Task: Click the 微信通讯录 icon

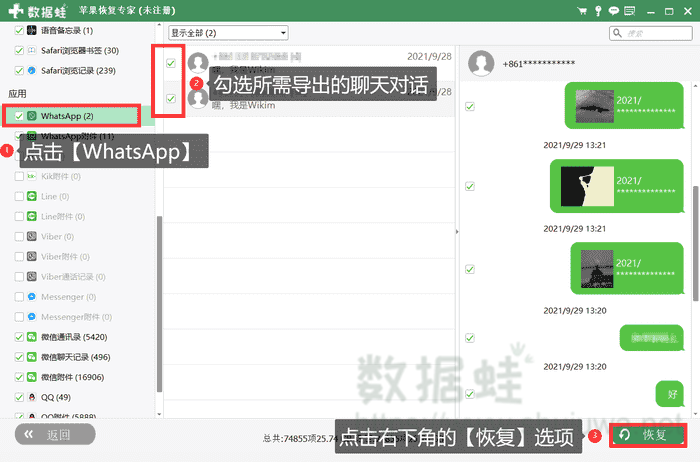Action: pyautogui.click(x=32, y=337)
